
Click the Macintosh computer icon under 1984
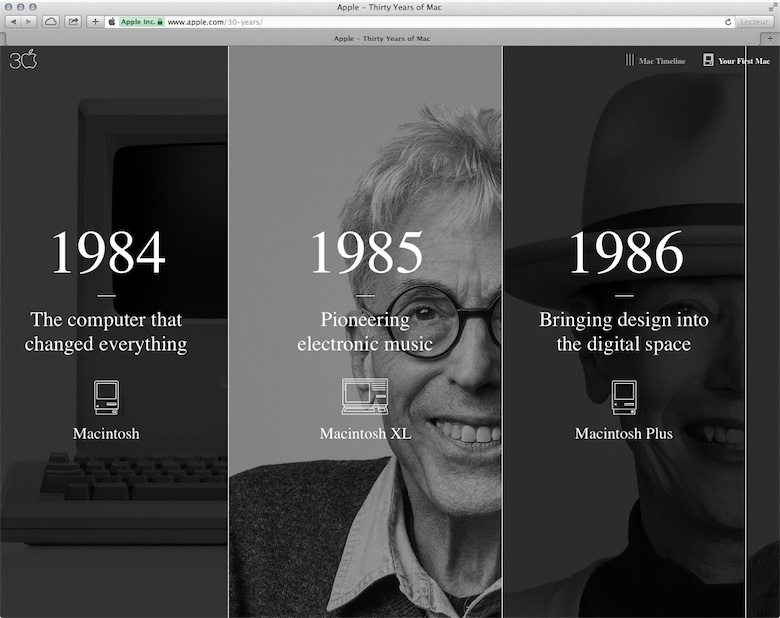106,398
